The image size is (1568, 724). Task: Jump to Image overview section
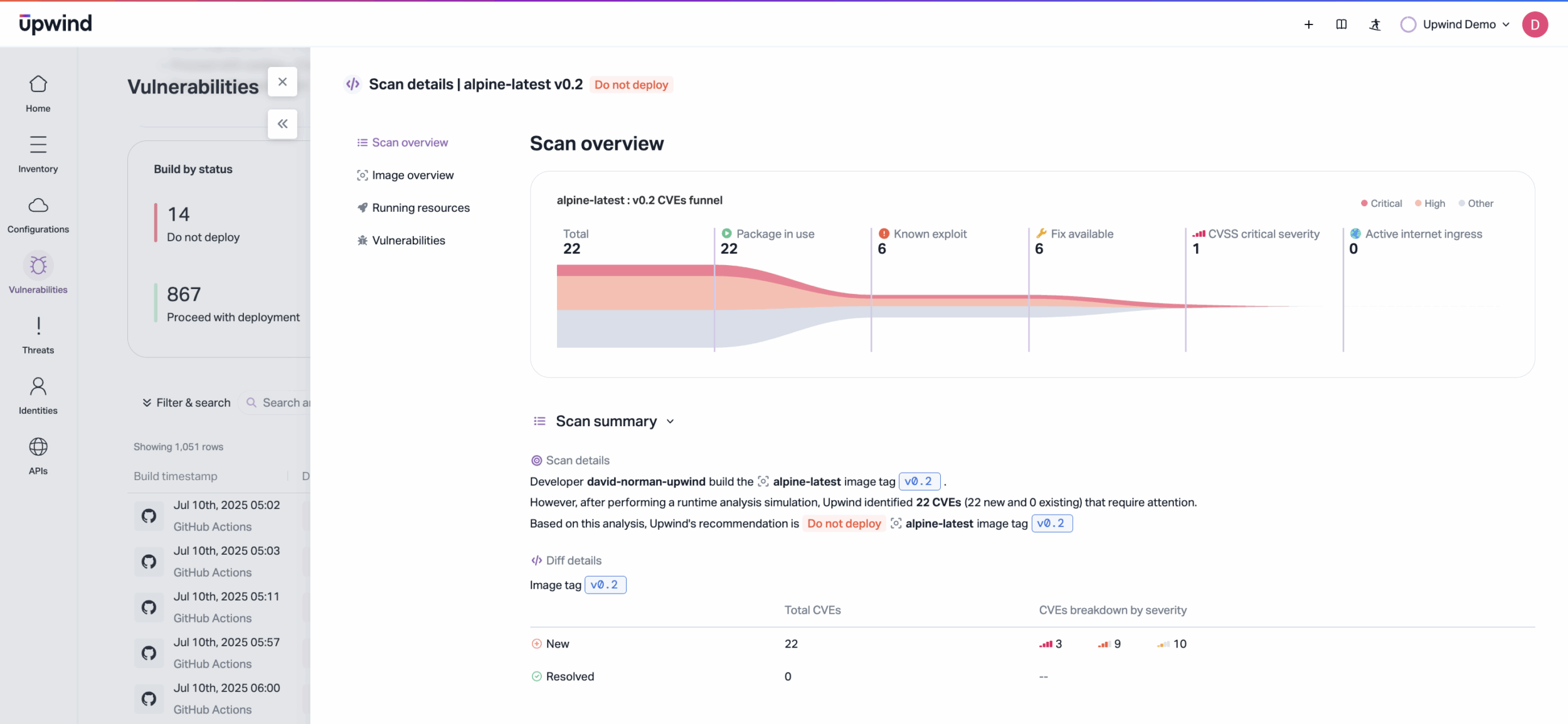[x=405, y=175]
